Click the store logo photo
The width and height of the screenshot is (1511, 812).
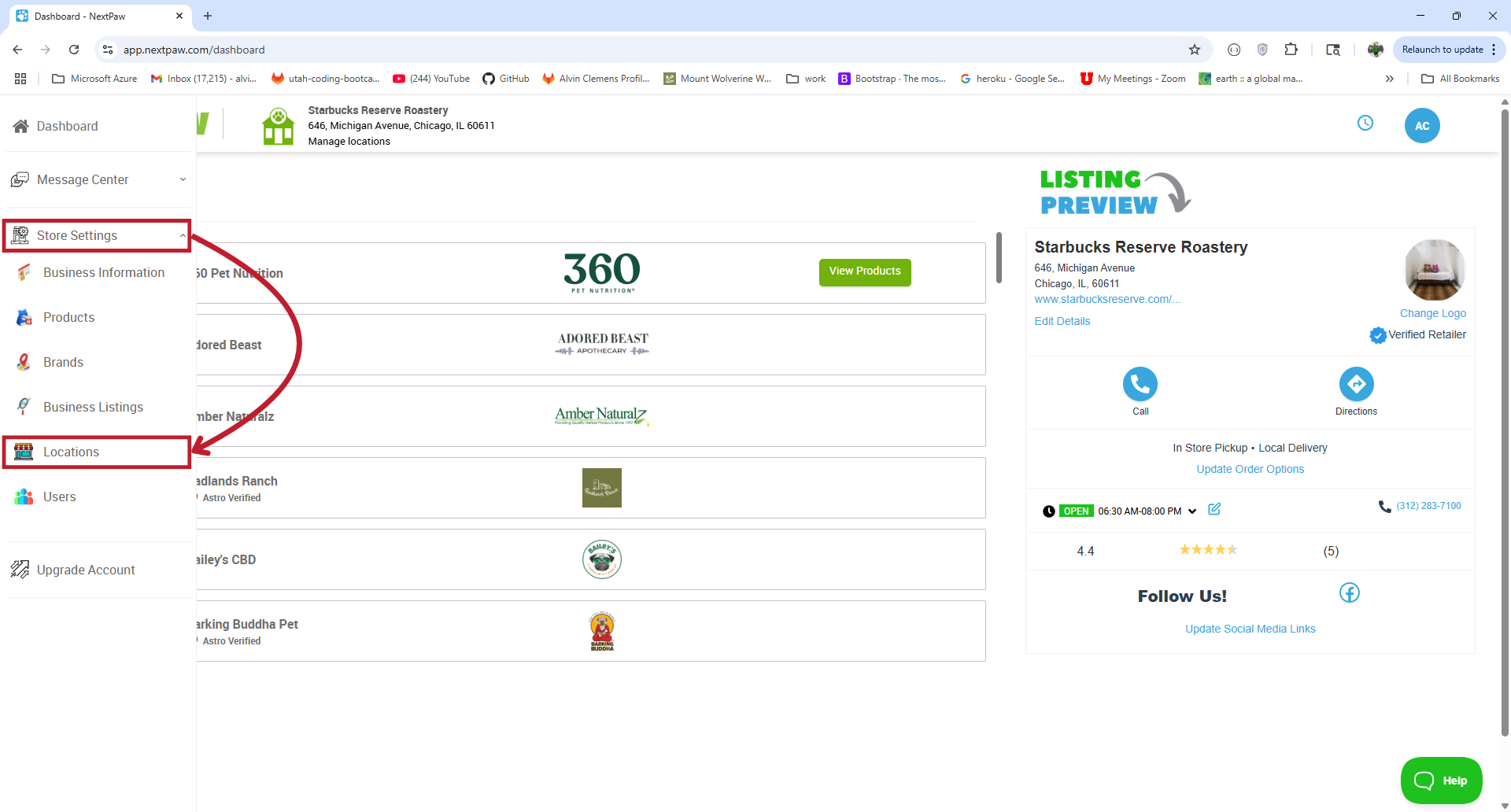pyautogui.click(x=1435, y=270)
